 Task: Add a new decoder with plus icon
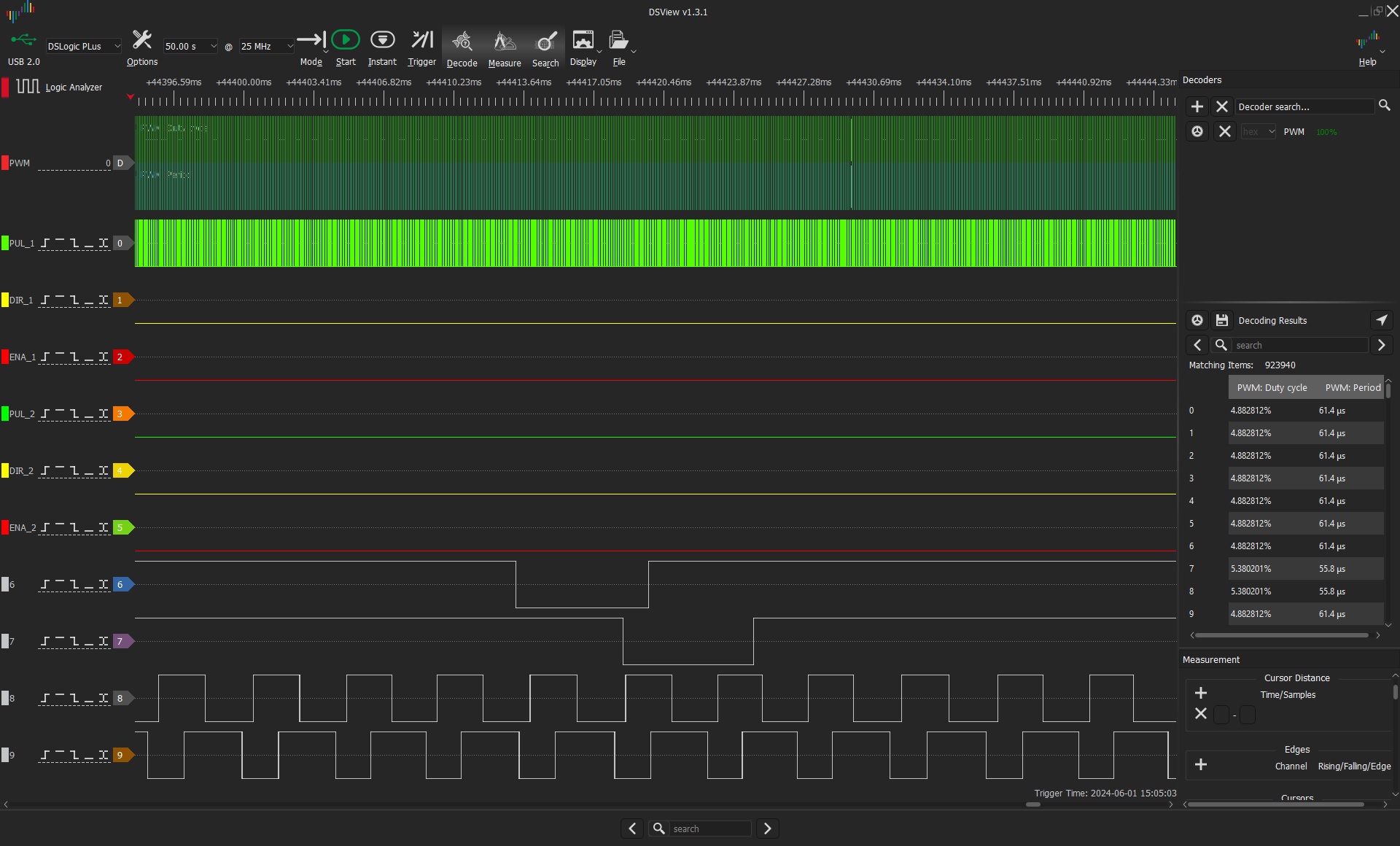point(1197,106)
